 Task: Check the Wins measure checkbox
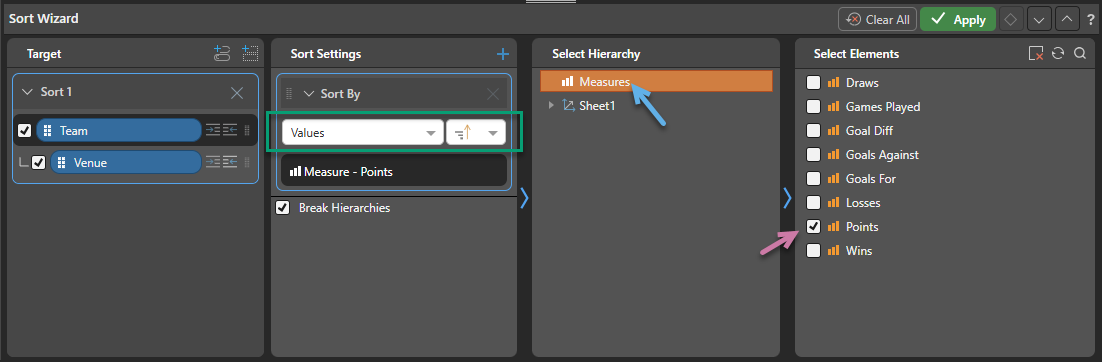pyautogui.click(x=813, y=250)
